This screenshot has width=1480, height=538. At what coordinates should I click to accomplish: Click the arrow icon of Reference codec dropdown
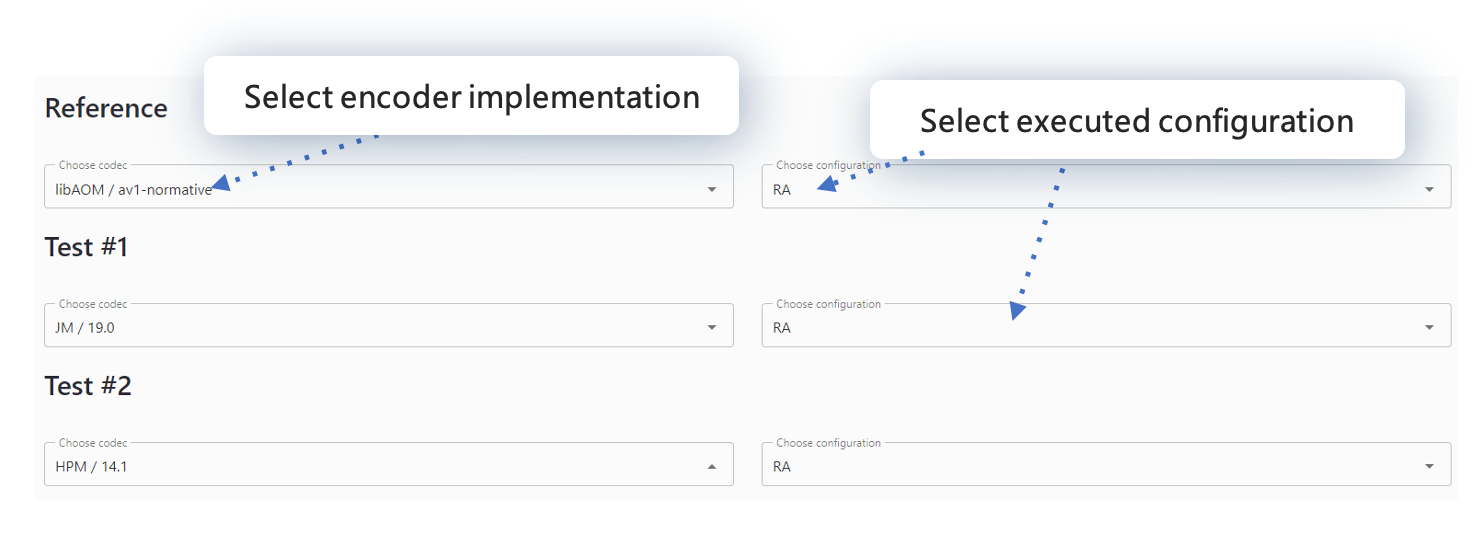[712, 189]
